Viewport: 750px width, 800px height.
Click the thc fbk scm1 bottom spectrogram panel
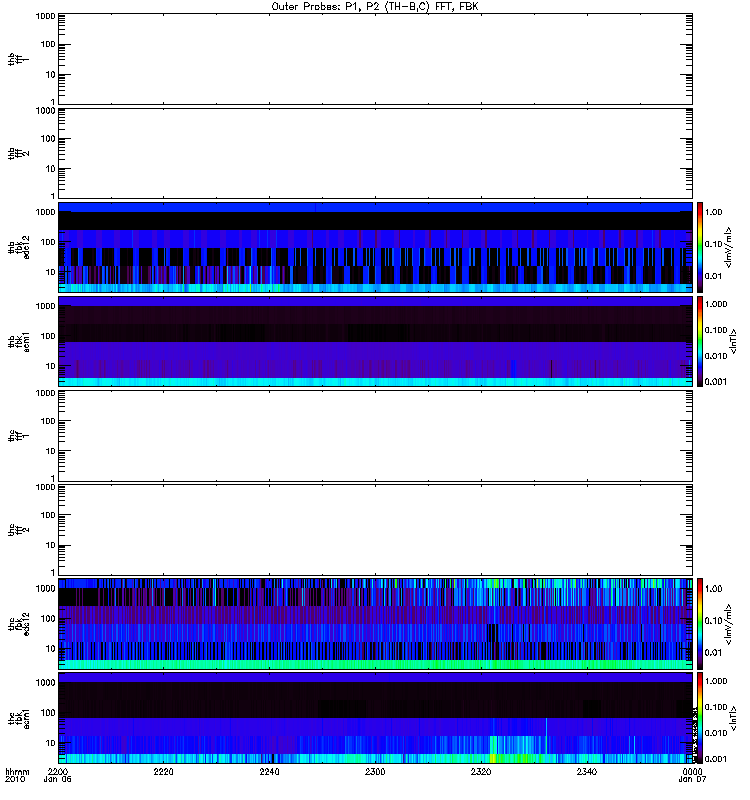[x=376, y=718]
